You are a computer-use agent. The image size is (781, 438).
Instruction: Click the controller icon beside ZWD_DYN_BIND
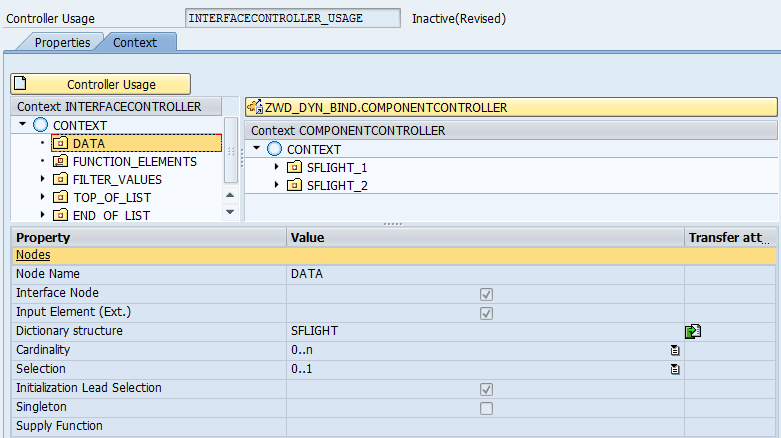point(255,107)
